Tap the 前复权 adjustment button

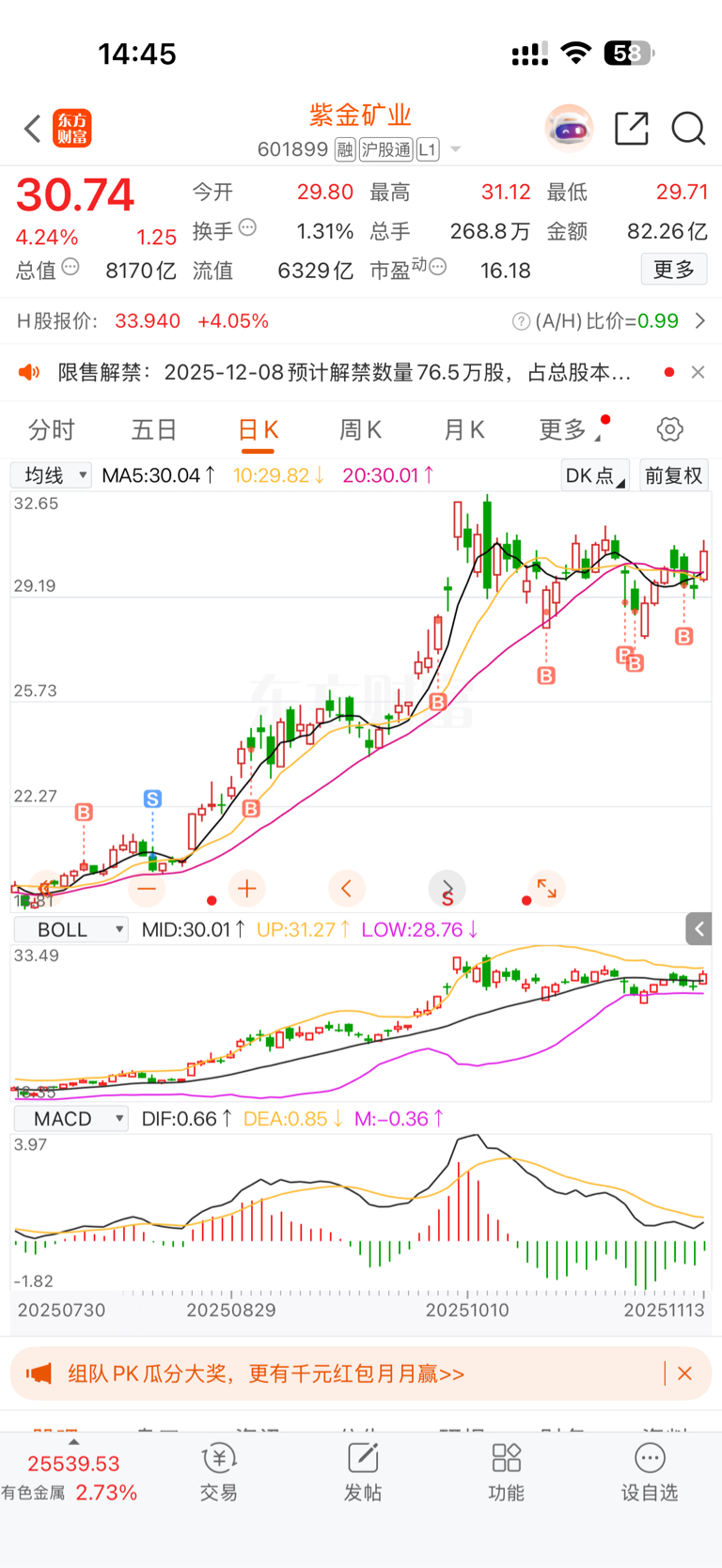(674, 475)
